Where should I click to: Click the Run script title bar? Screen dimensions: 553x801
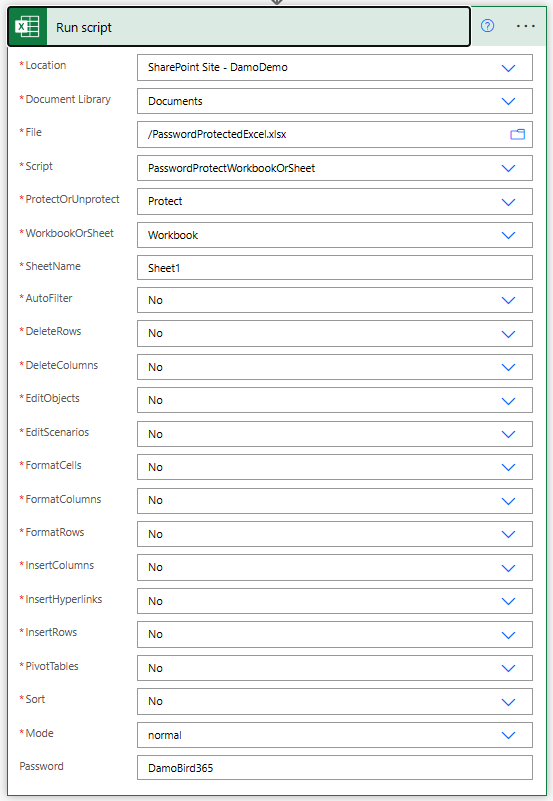(x=239, y=27)
